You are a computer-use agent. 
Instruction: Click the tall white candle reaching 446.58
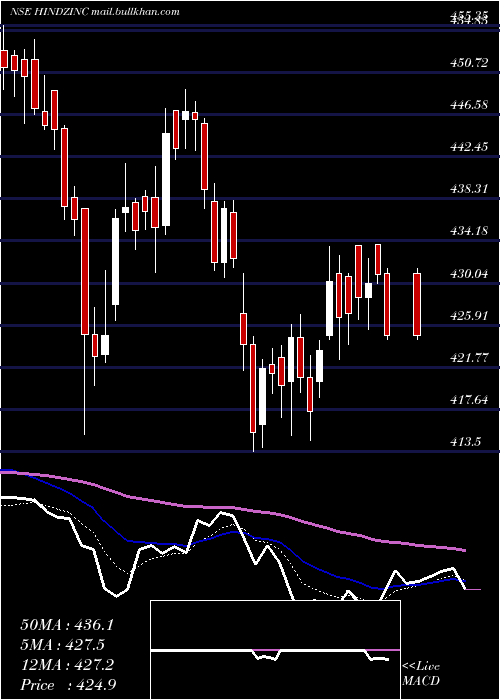point(166,179)
